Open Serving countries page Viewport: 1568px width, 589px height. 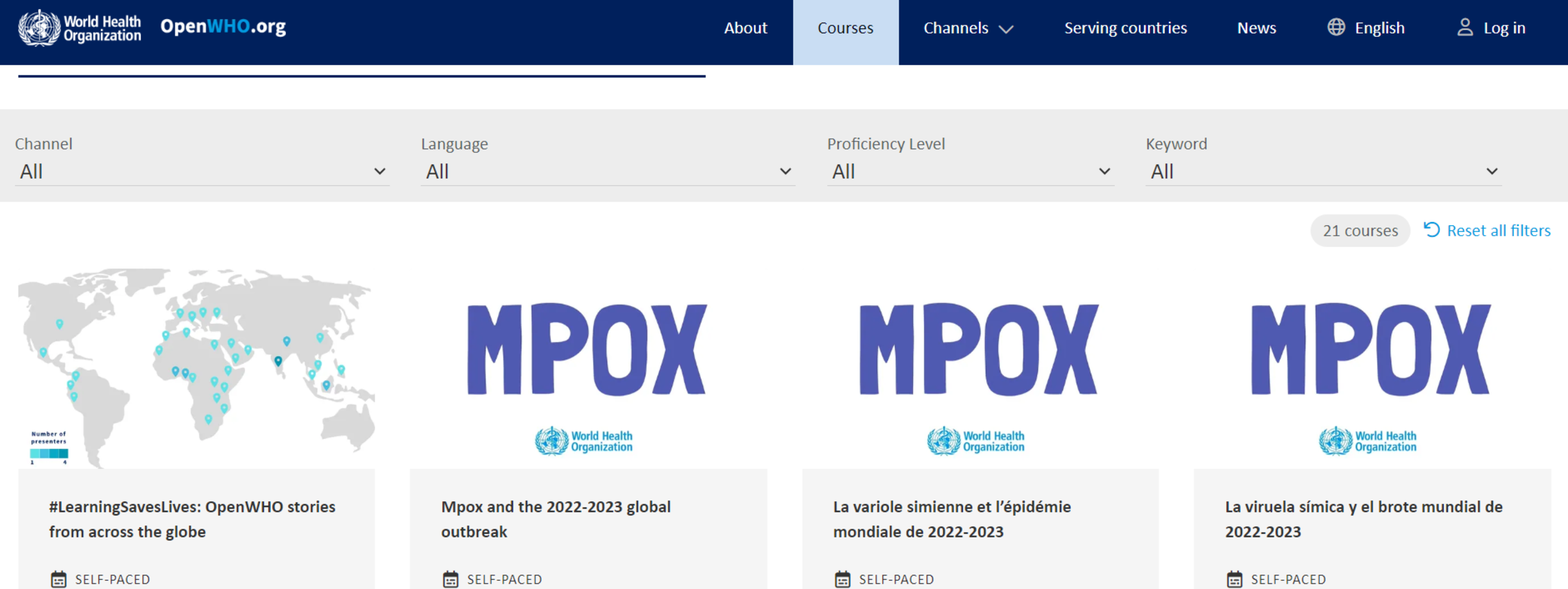pyautogui.click(x=1125, y=28)
